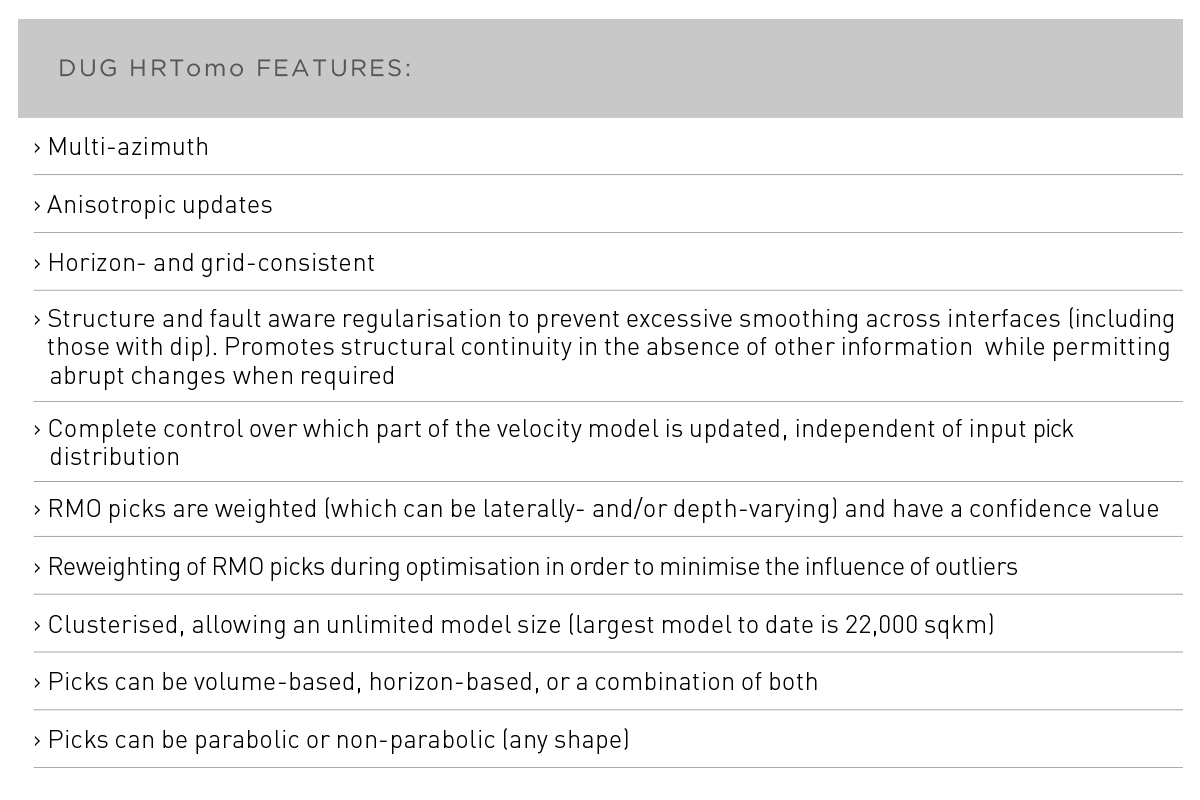This screenshot has width=1200, height=800.
Task: Click the chevron before Clusterised
Action: click(38, 626)
